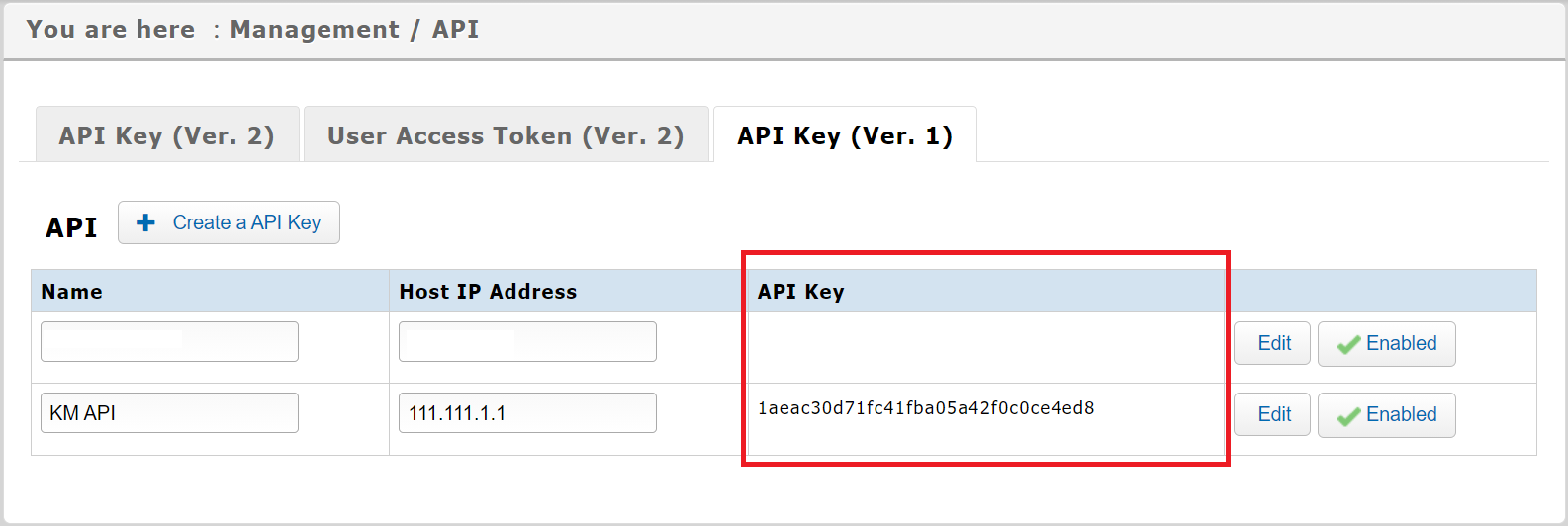The image size is (1568, 526).
Task: Edit the first API key row
Action: point(1272,344)
